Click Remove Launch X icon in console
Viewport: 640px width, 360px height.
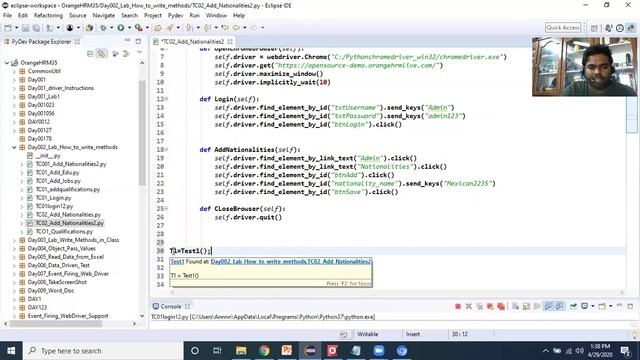click(x=469, y=307)
